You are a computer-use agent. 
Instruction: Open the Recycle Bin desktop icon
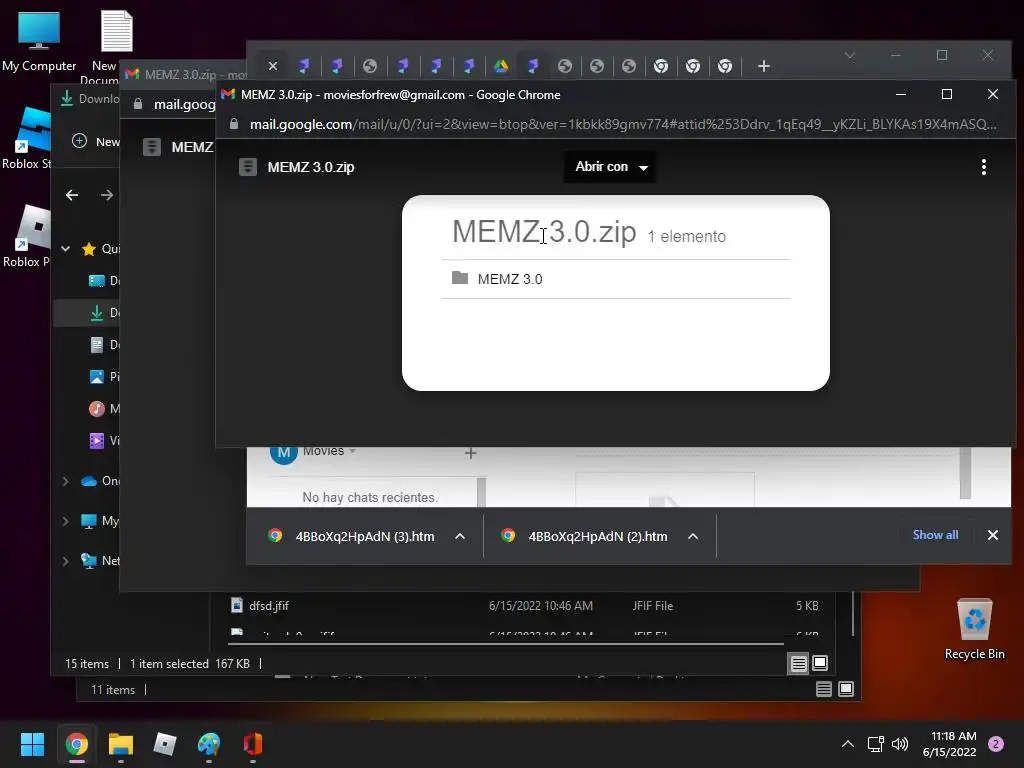point(974,630)
